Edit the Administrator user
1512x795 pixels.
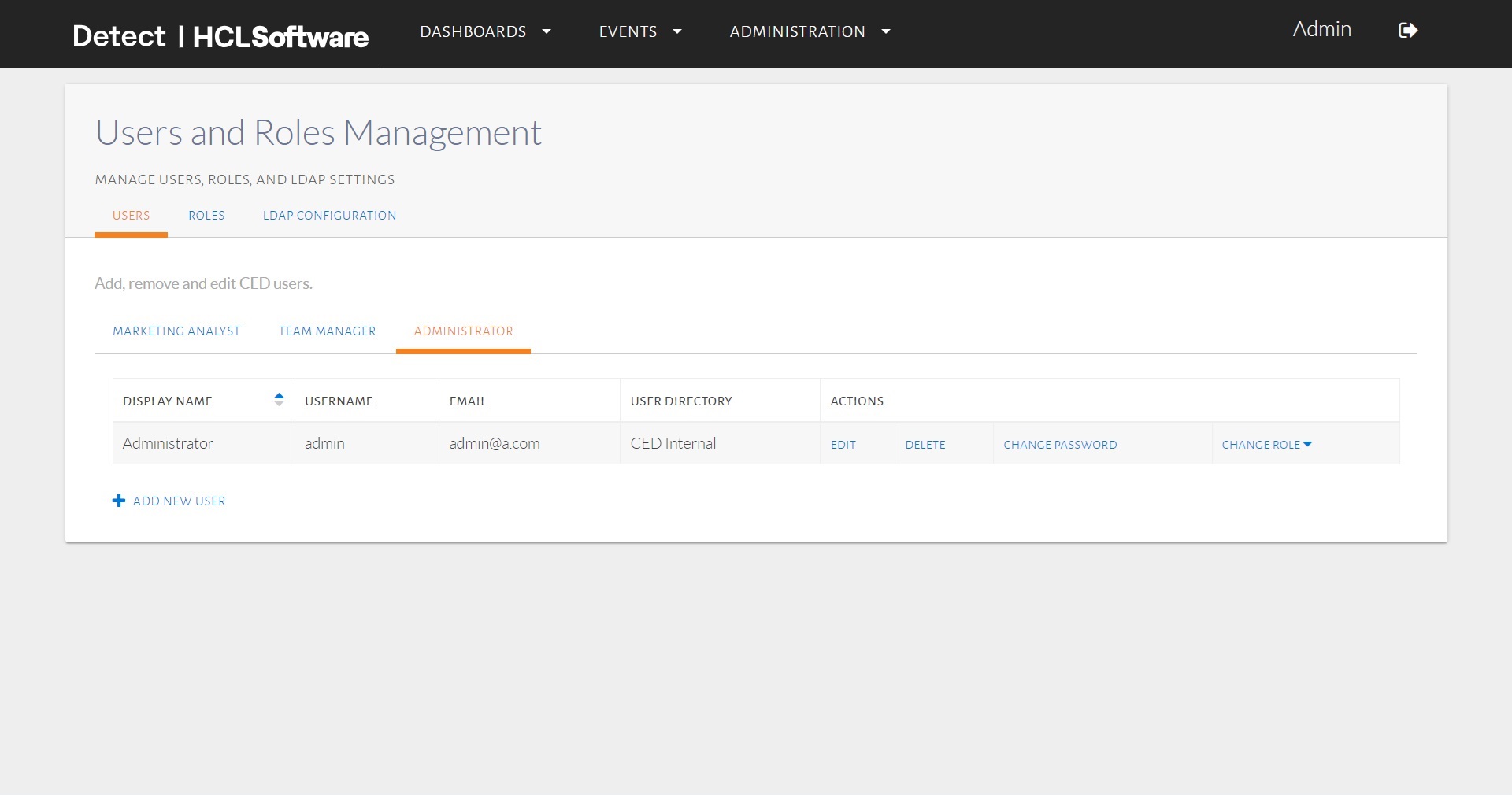[x=843, y=445]
